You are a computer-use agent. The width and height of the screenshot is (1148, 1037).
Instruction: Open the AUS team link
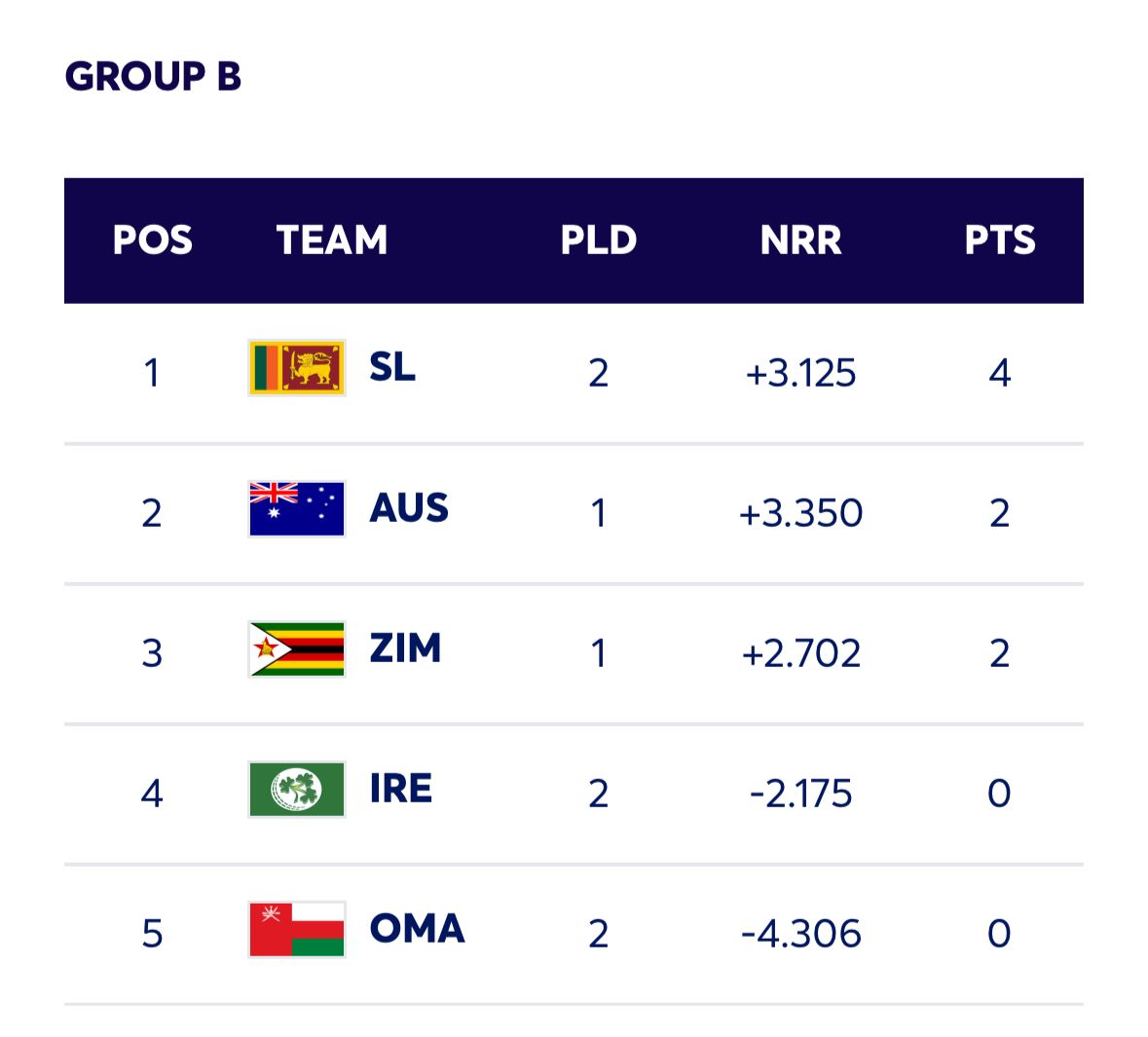pyautogui.click(x=409, y=509)
